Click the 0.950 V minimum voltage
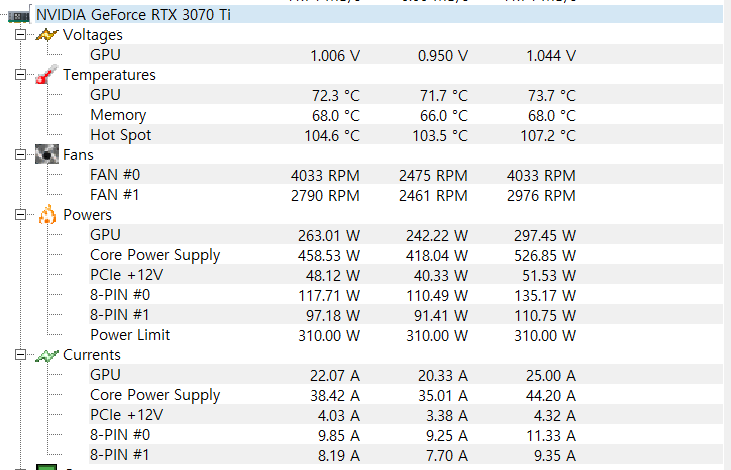Screen dimensions: 731x470 443,56
